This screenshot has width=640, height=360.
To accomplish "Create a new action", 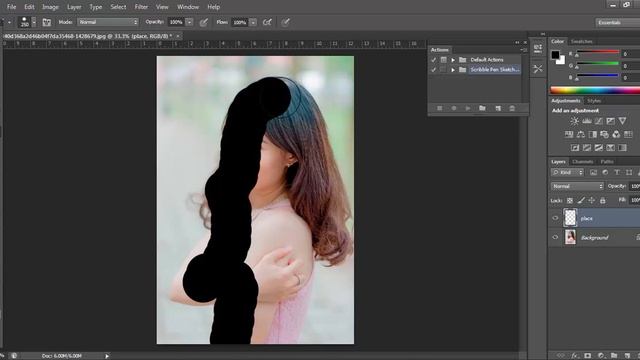I will coord(498,108).
